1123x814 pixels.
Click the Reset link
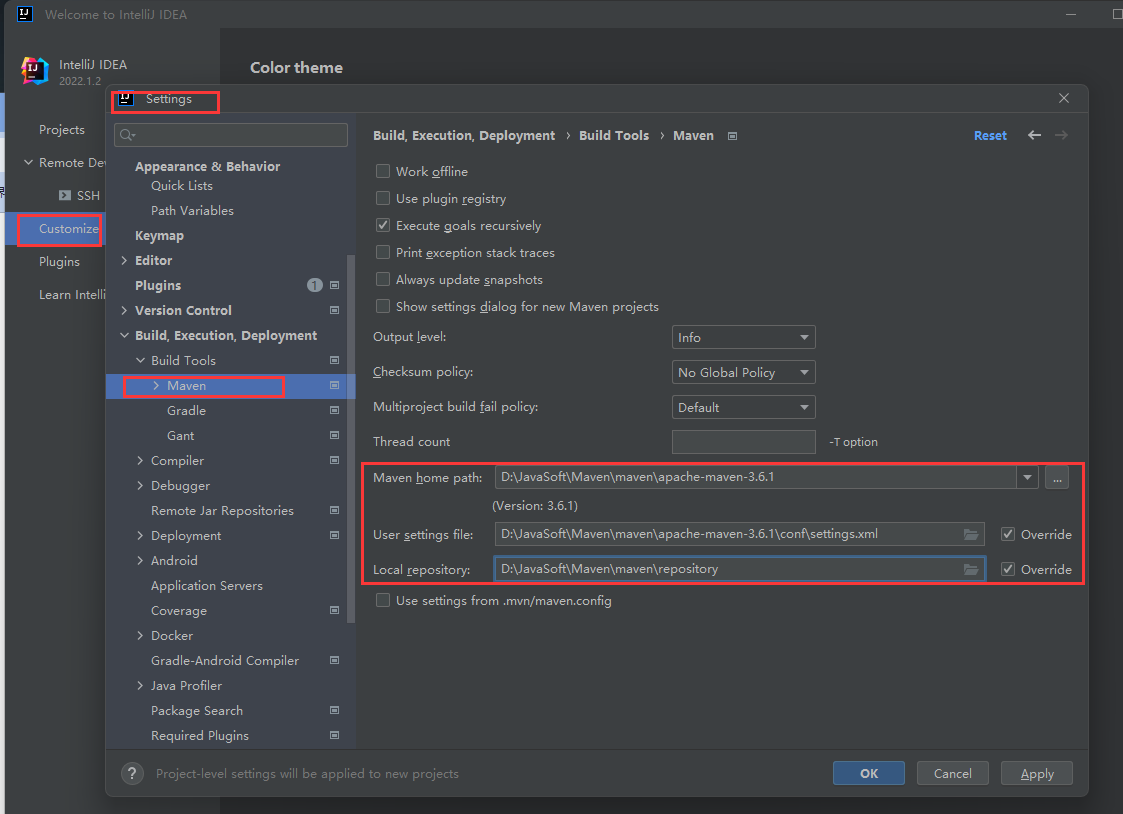990,135
